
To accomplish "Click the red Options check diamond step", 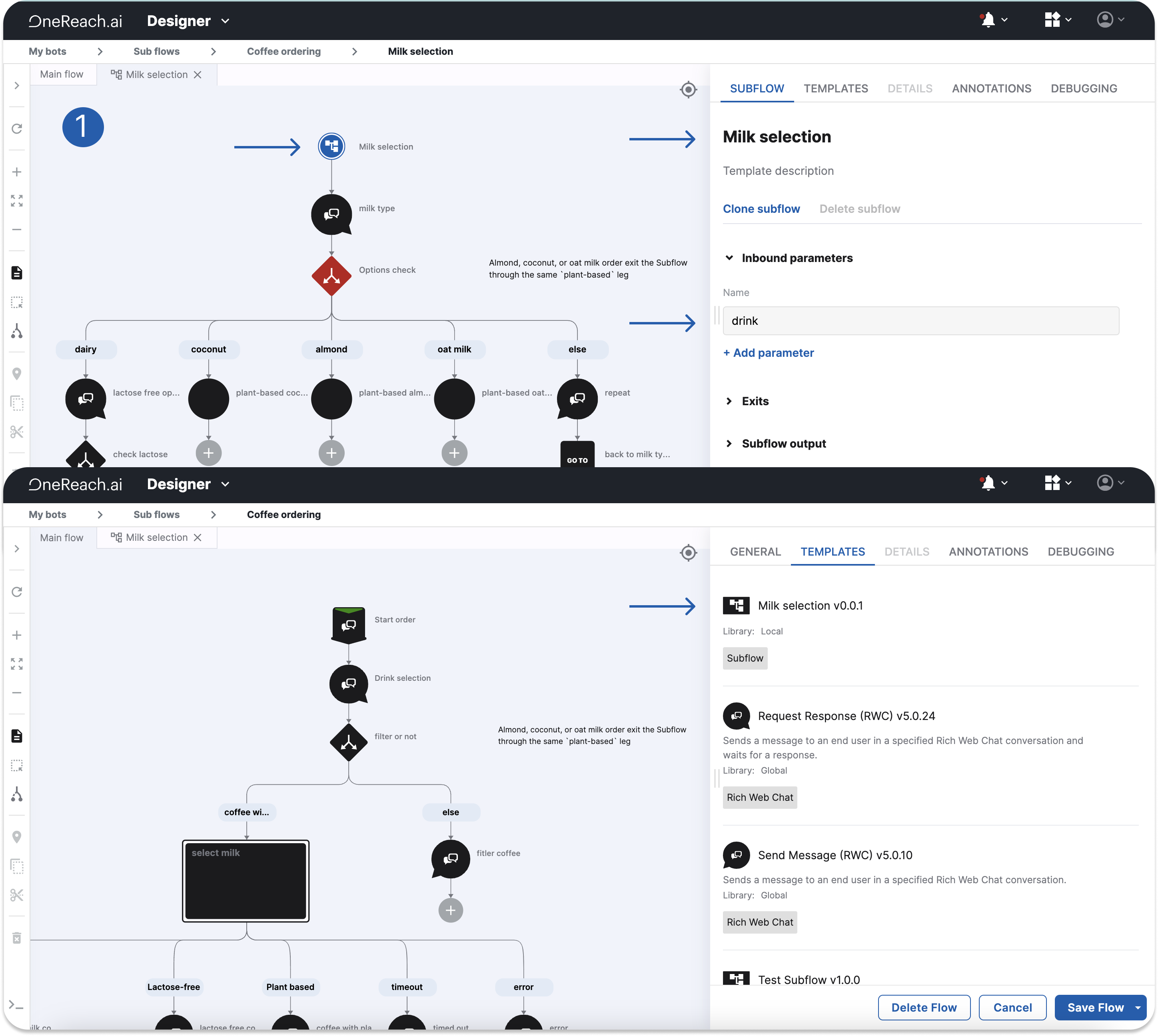I will pyautogui.click(x=331, y=276).
